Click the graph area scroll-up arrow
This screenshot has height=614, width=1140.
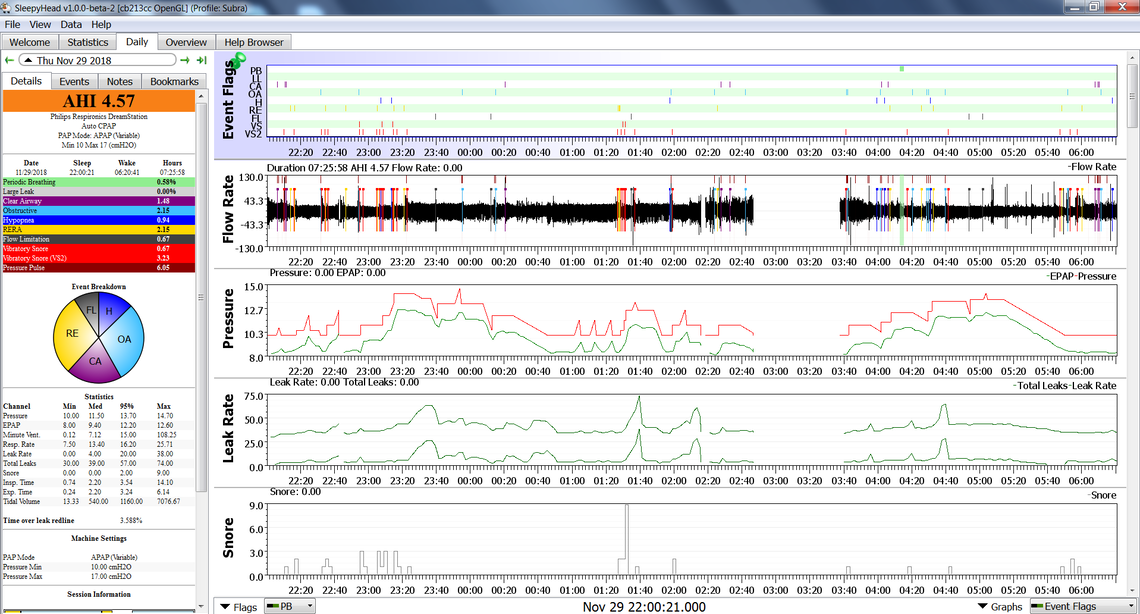[x=1133, y=57]
